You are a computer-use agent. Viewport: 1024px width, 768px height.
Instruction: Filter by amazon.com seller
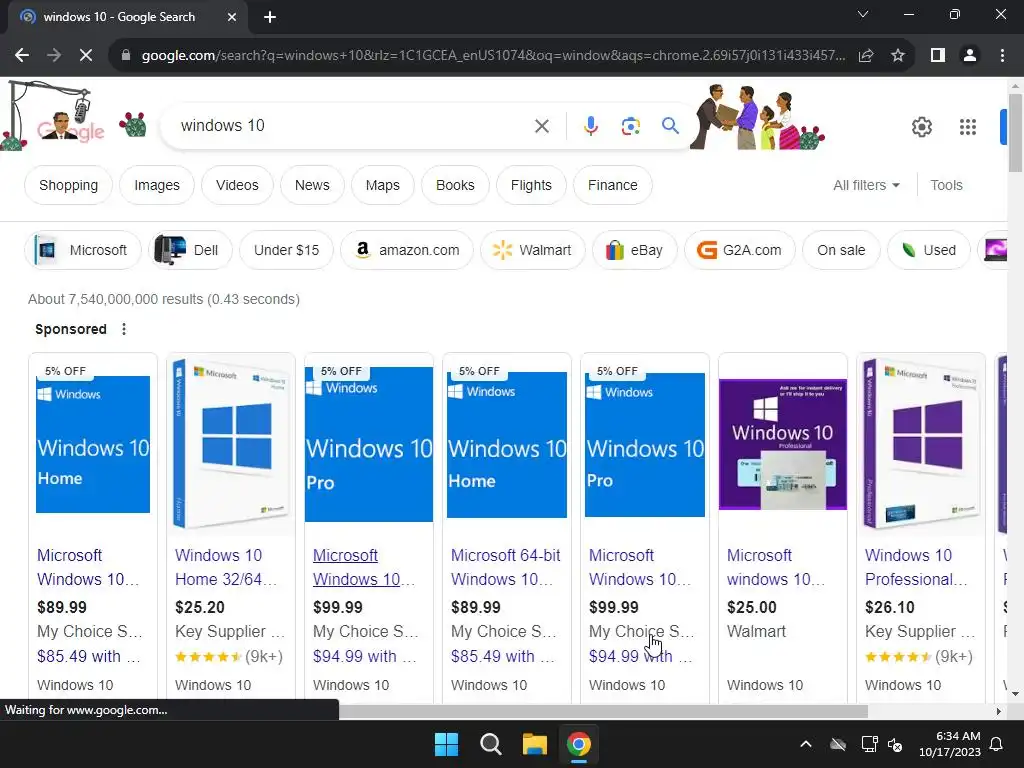click(407, 250)
